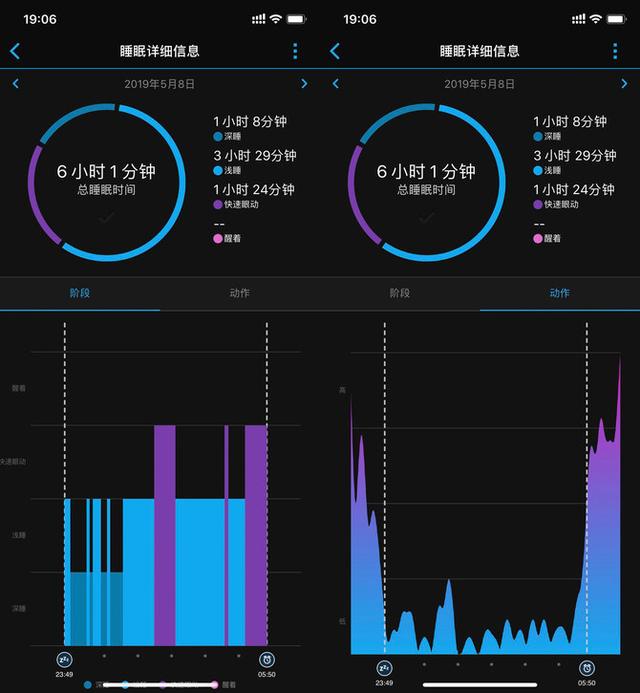This screenshot has width=640, height=693.
Task: Tap the zzz bedtime icon under the movement chart
Action: 384,667
